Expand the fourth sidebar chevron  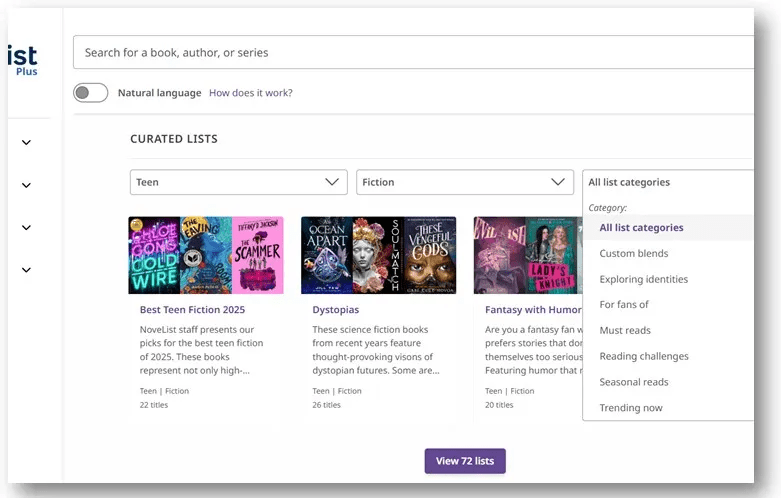[x=26, y=270]
